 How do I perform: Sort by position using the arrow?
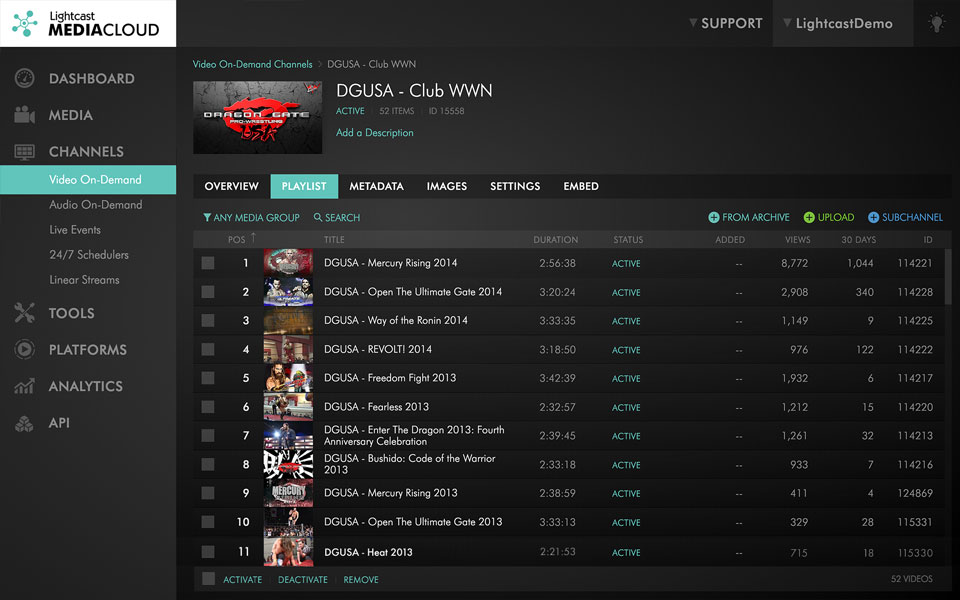point(253,238)
